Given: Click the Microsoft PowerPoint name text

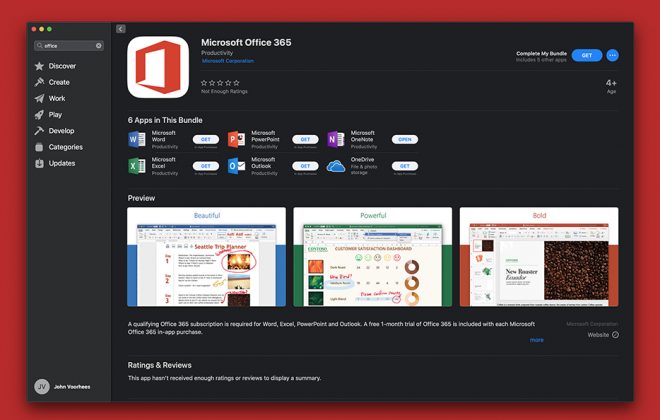Looking at the screenshot, I should click(265, 136).
